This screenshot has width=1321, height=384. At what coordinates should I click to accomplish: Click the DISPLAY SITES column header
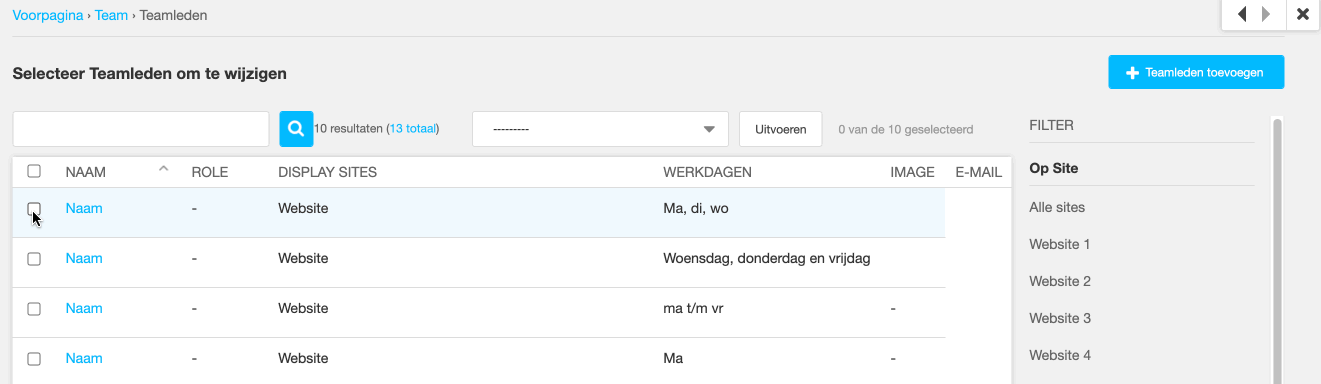point(327,172)
